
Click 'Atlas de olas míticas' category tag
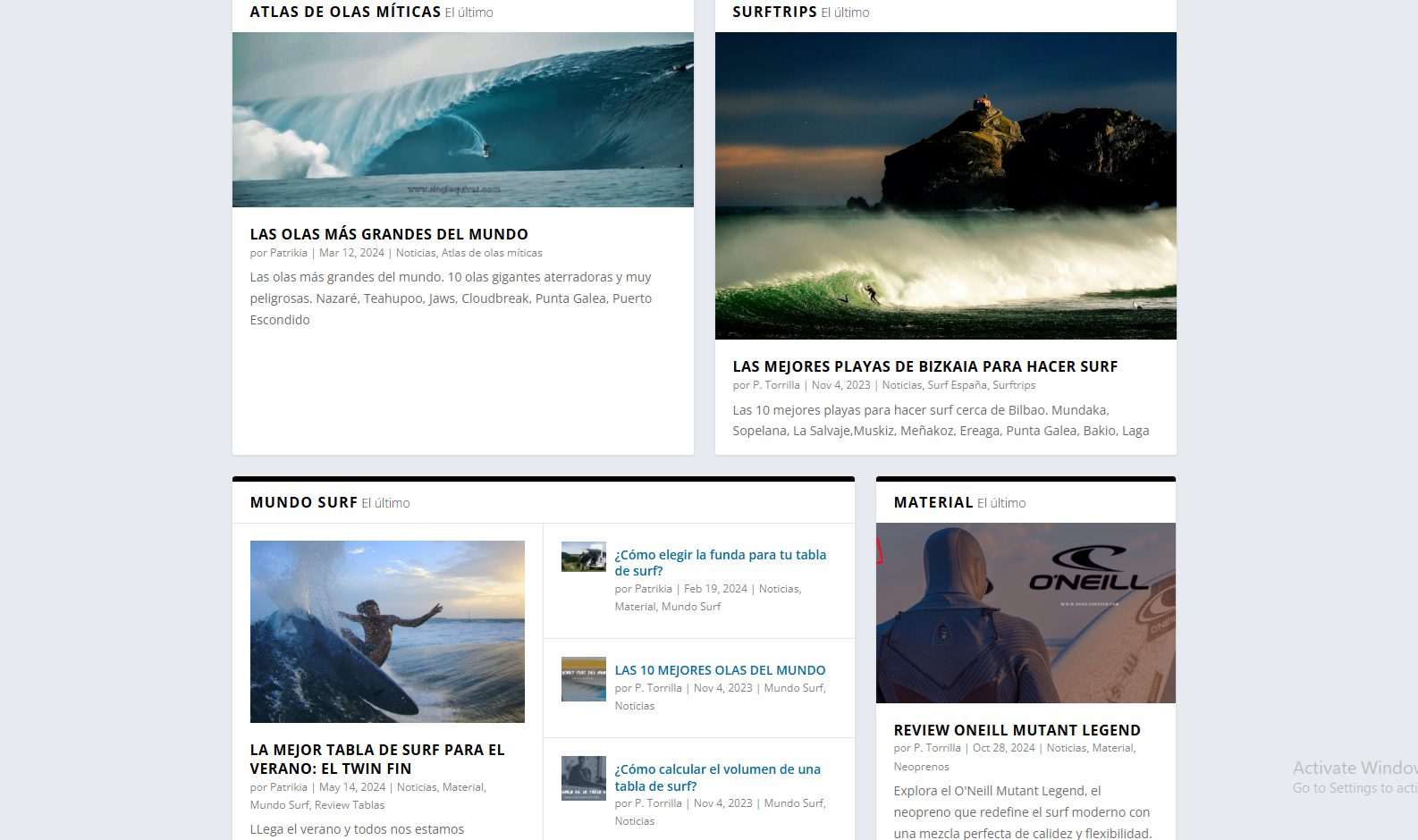tap(492, 253)
